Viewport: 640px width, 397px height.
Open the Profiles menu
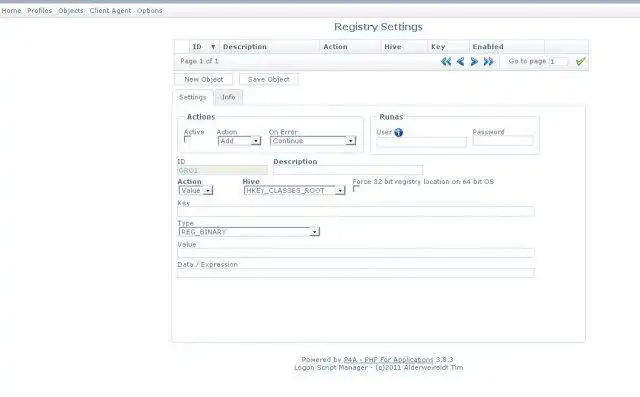point(40,11)
